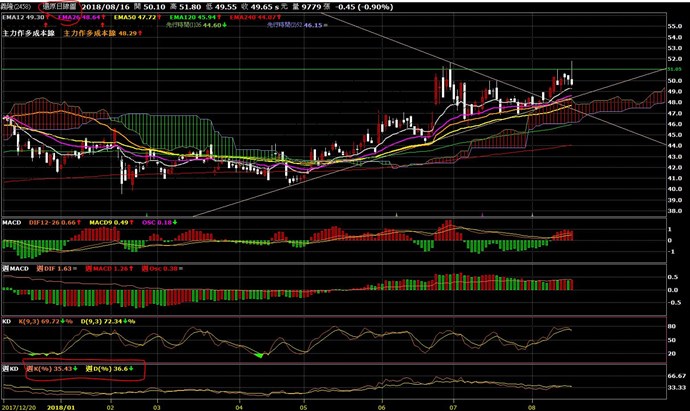Click the 47.0 price axis label
The image size is (690, 411).
[675, 113]
